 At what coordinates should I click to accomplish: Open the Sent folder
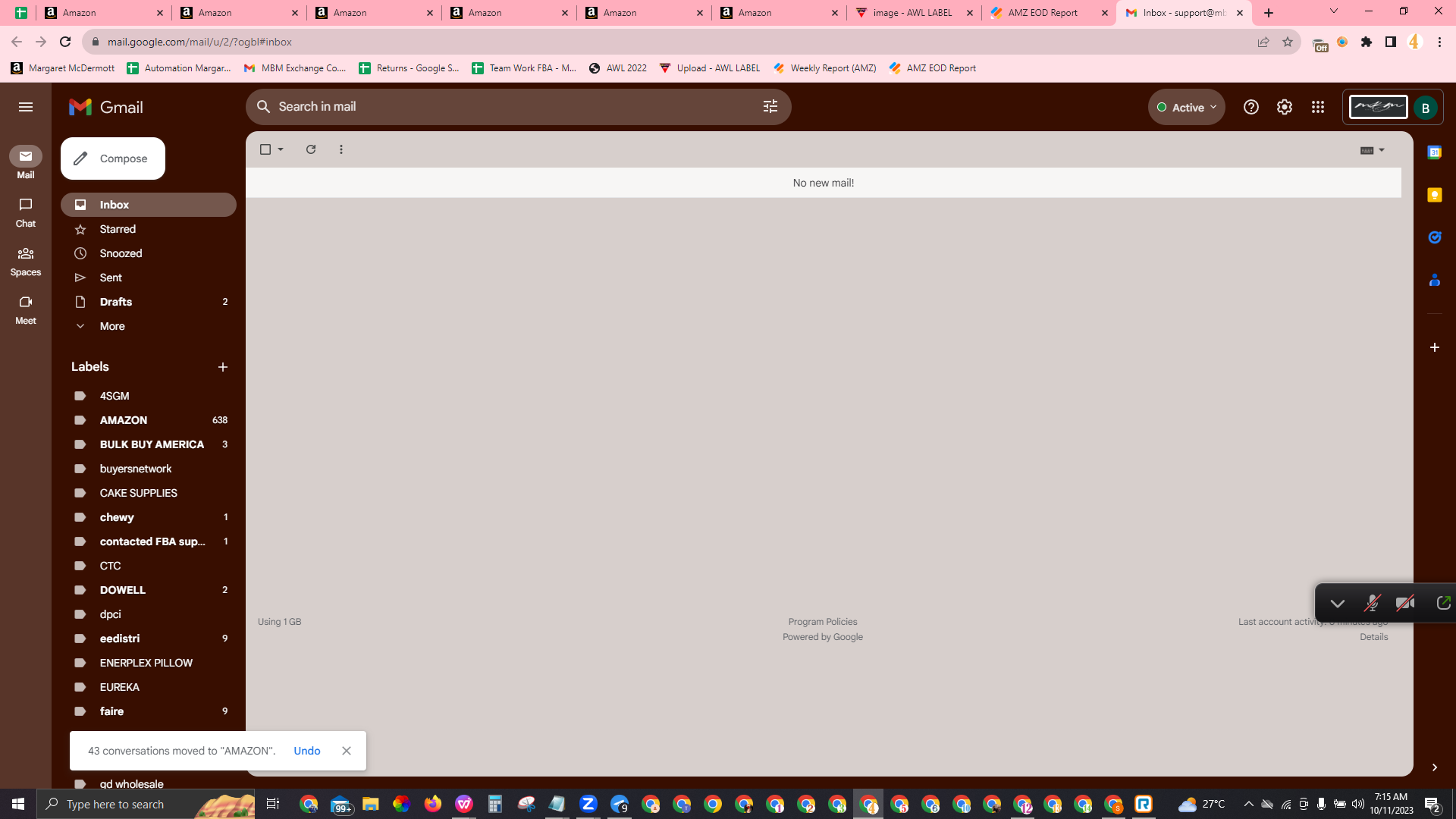(x=149, y=278)
